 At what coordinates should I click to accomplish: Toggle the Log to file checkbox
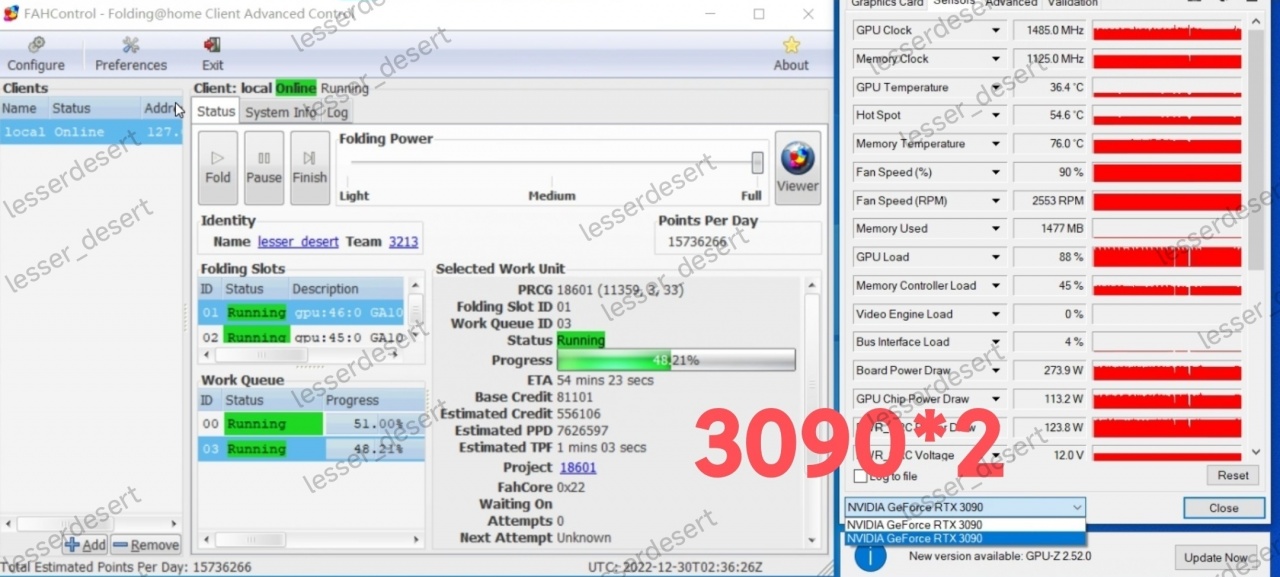click(x=860, y=476)
